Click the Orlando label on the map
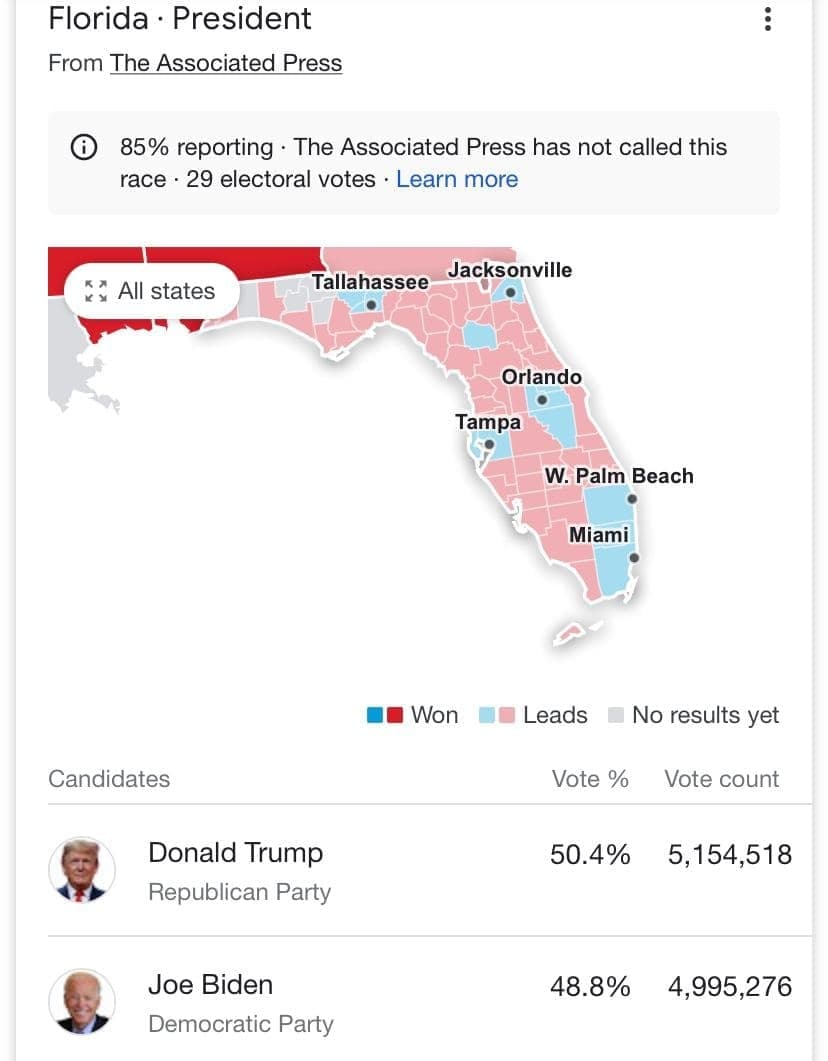Image resolution: width=828 pixels, height=1061 pixels. pyautogui.click(x=541, y=377)
